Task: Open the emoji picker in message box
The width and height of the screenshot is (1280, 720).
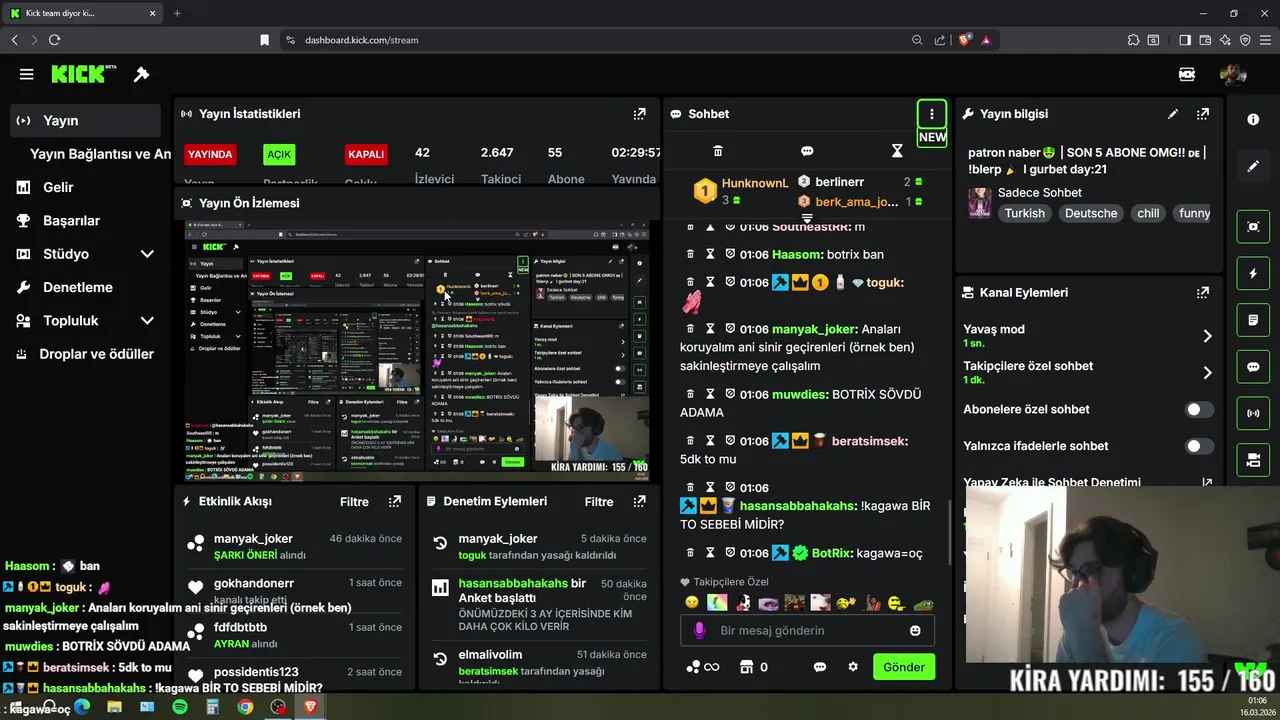Action: coord(915,631)
